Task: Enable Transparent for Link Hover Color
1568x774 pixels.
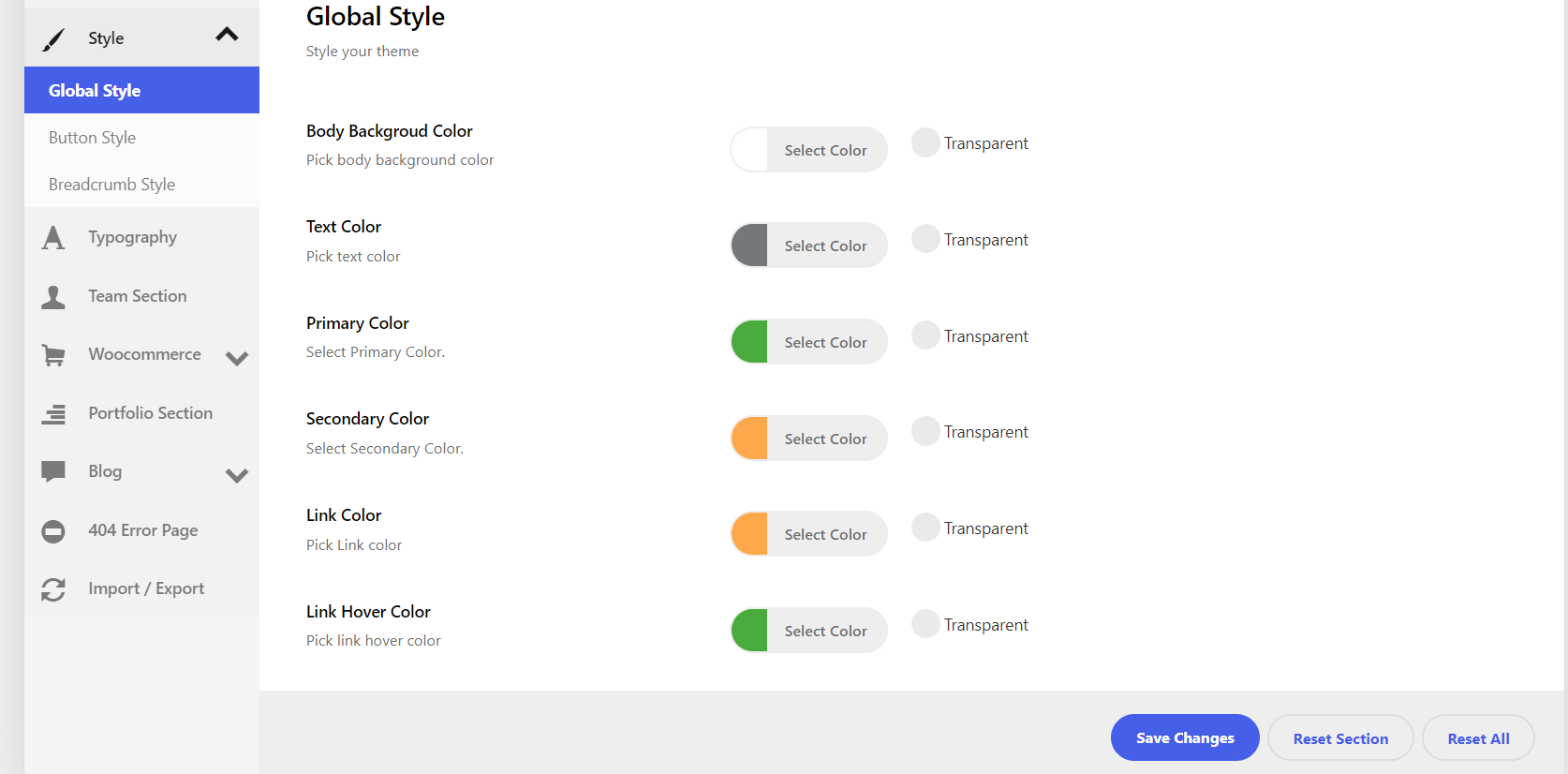Action: click(925, 624)
